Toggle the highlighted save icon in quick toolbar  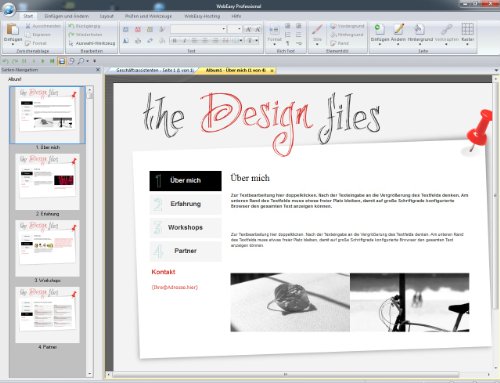62,61
